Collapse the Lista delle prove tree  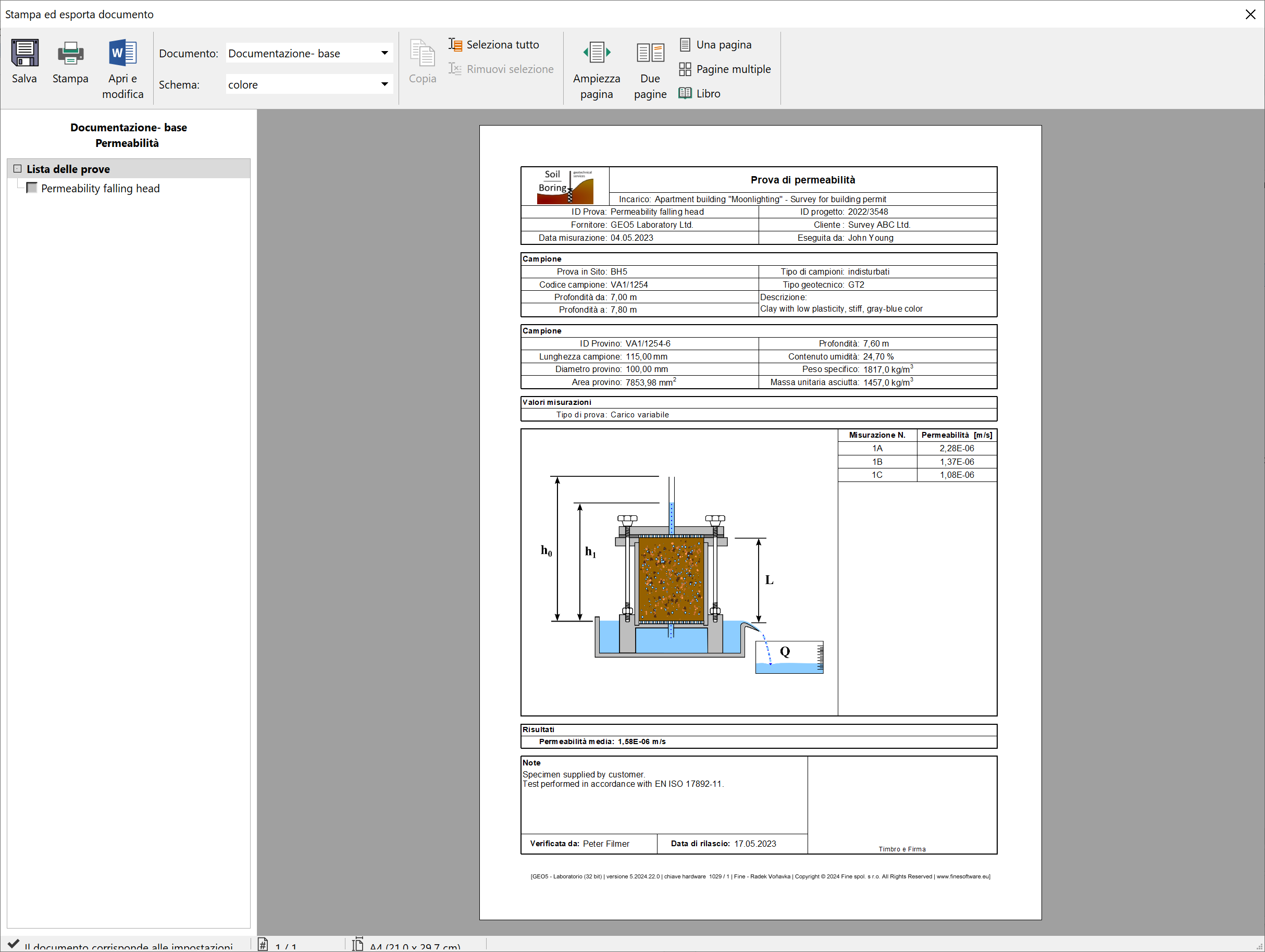pos(18,169)
